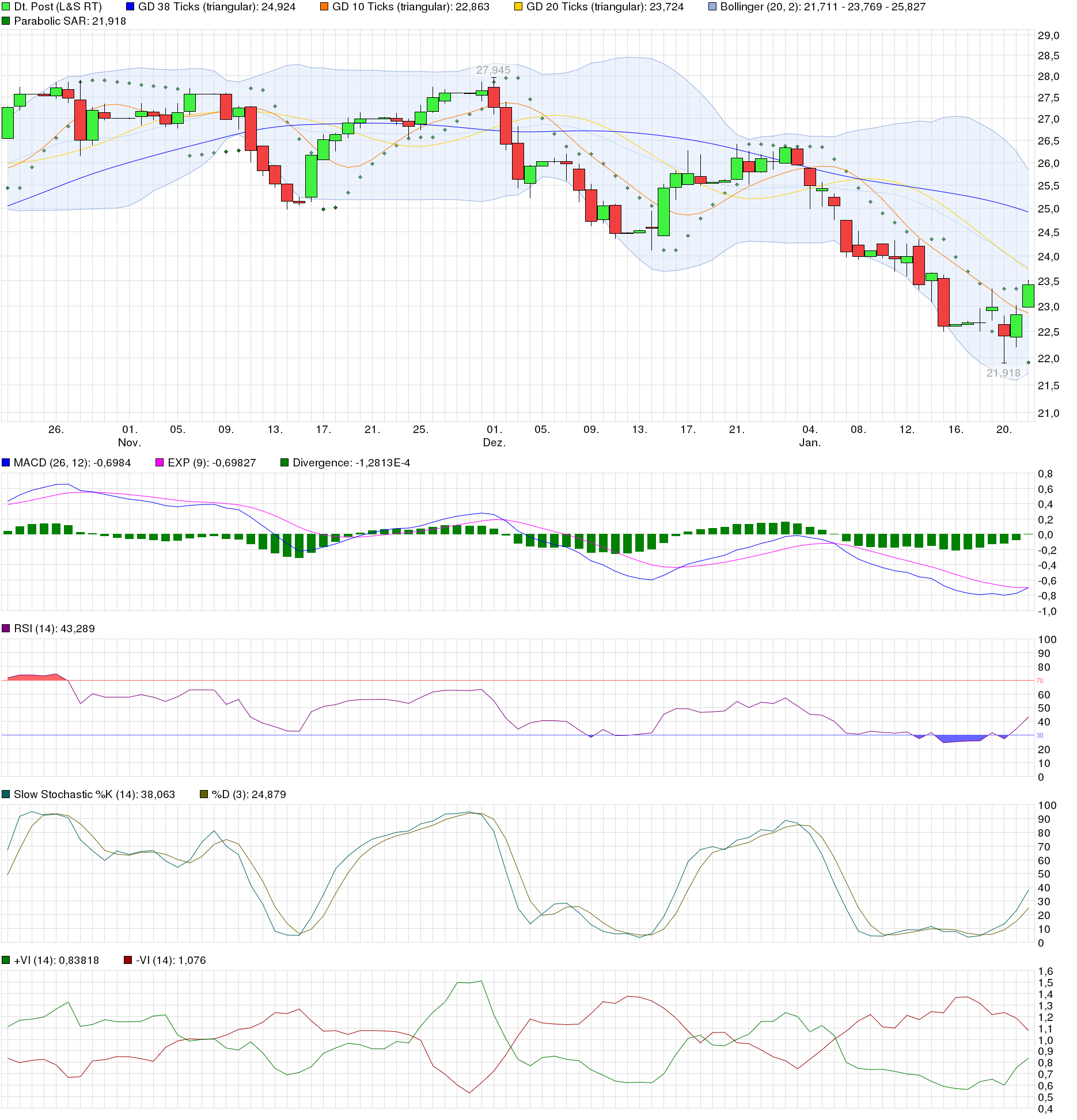Image resolution: width=1077 pixels, height=1120 pixels.
Task: Click the dark red -VI (14) swatch
Action: coord(128,960)
